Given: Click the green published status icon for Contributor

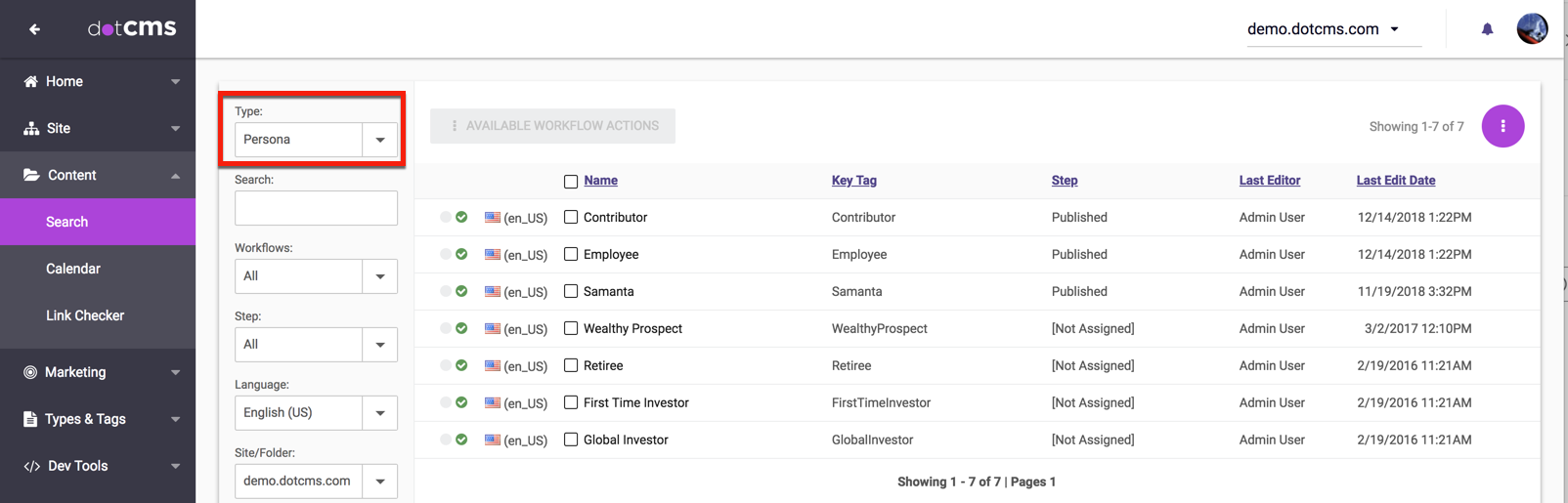Looking at the screenshot, I should point(461,217).
